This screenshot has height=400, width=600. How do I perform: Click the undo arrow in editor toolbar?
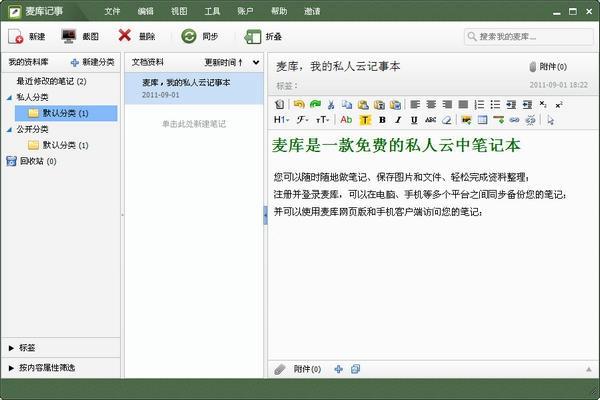click(x=298, y=104)
